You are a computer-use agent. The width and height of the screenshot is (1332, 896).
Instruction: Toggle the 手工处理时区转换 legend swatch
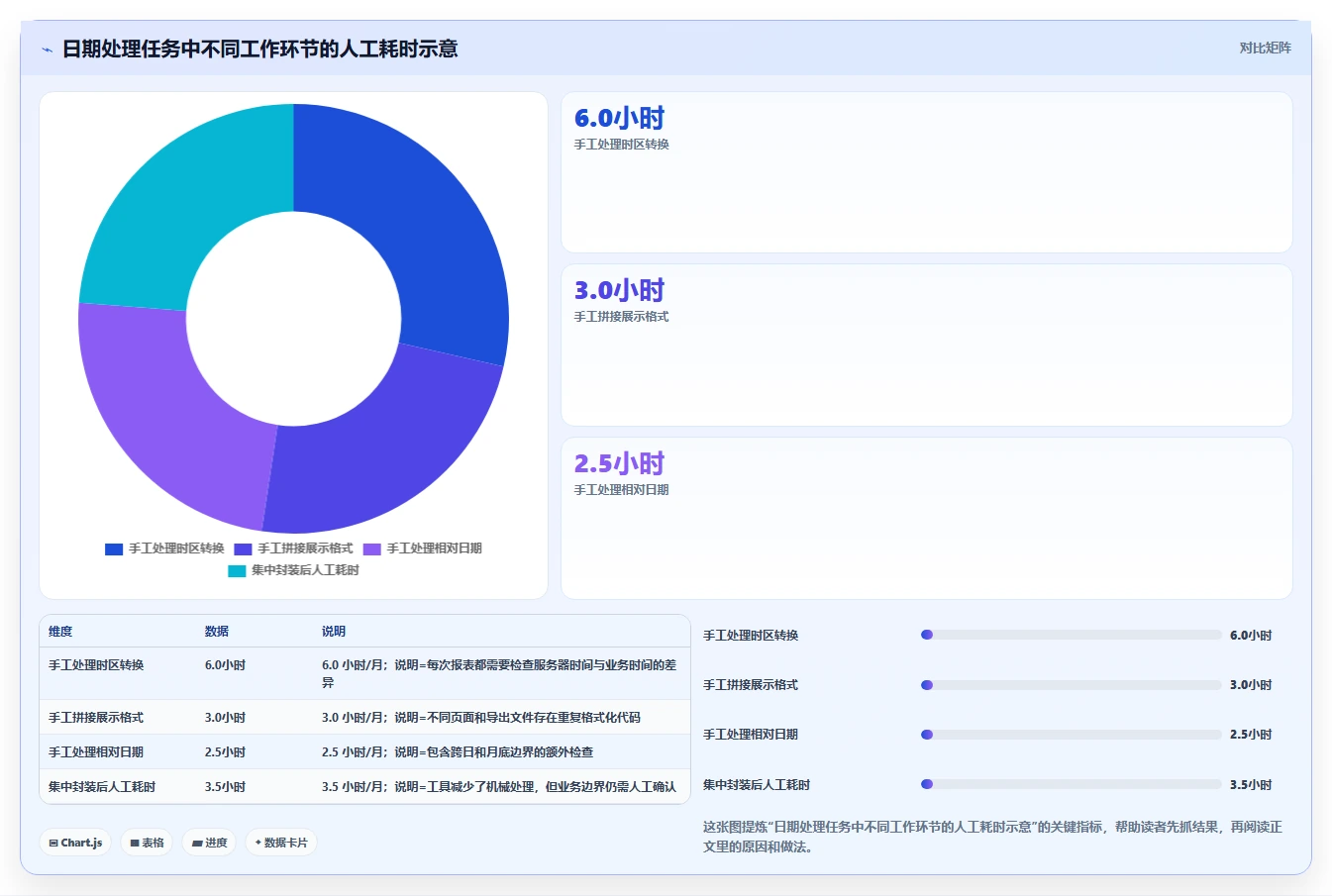[x=114, y=548]
